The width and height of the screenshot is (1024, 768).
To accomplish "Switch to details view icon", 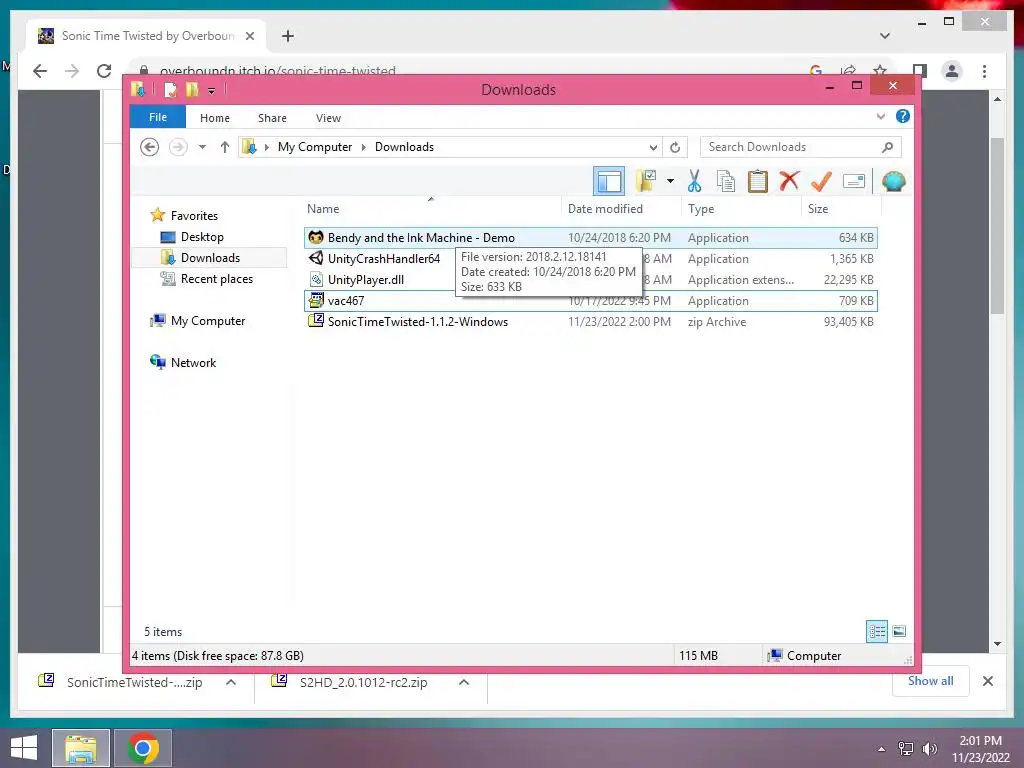I will pyautogui.click(x=876, y=631).
